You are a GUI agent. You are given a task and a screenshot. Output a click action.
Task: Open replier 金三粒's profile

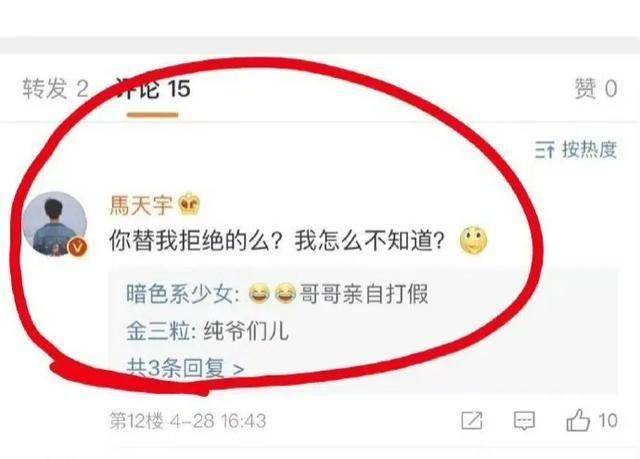[x=157, y=330]
